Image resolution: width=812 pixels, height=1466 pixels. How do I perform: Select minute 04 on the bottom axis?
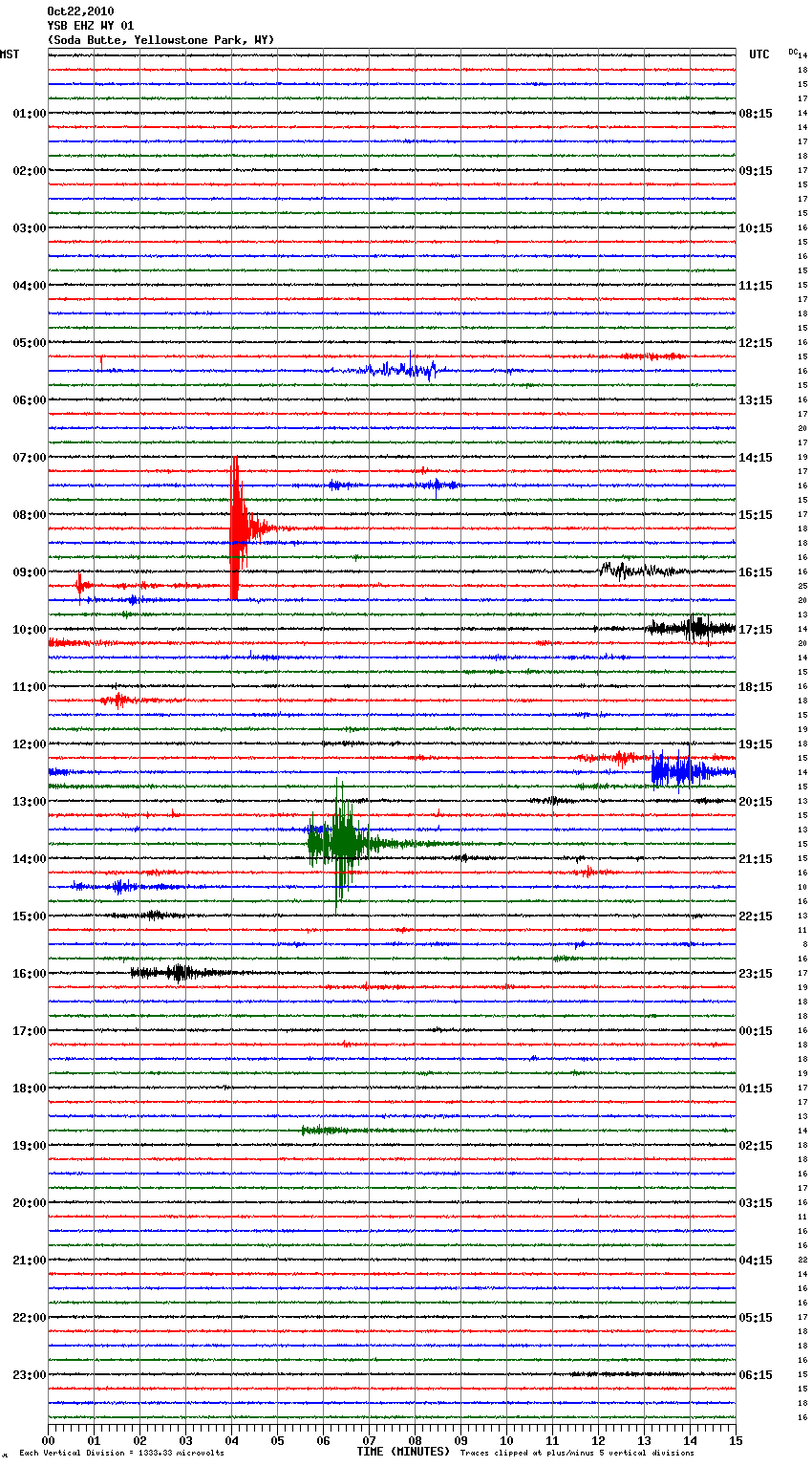click(x=231, y=1440)
